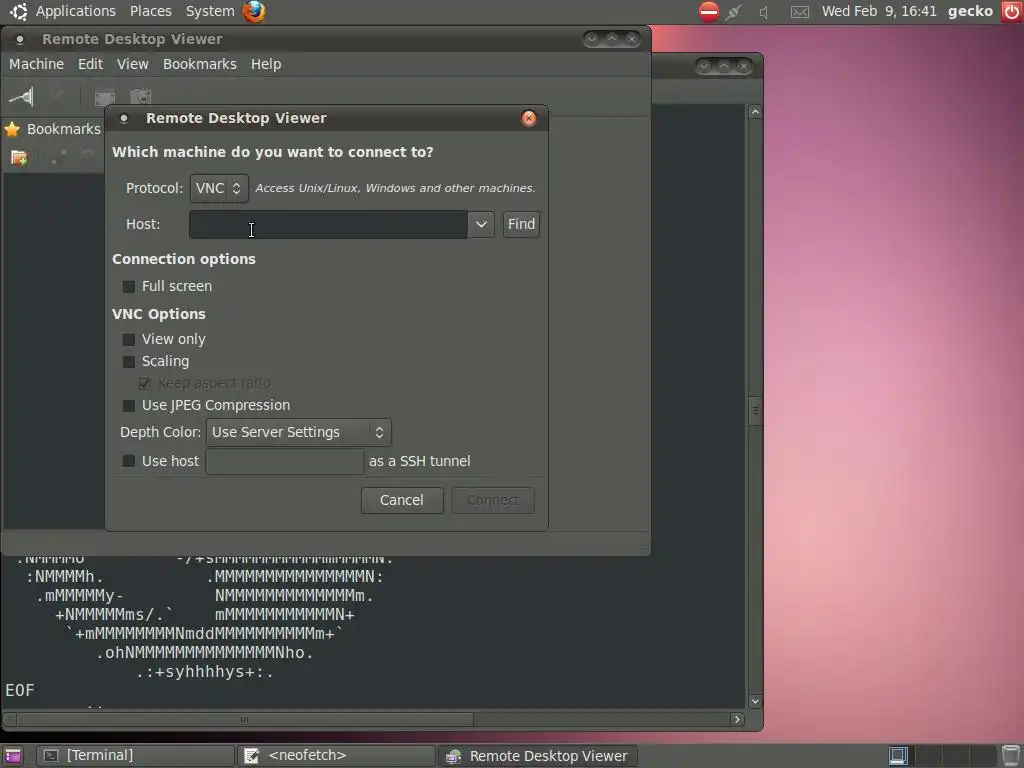
Task: Open the View menu
Action: [133, 64]
